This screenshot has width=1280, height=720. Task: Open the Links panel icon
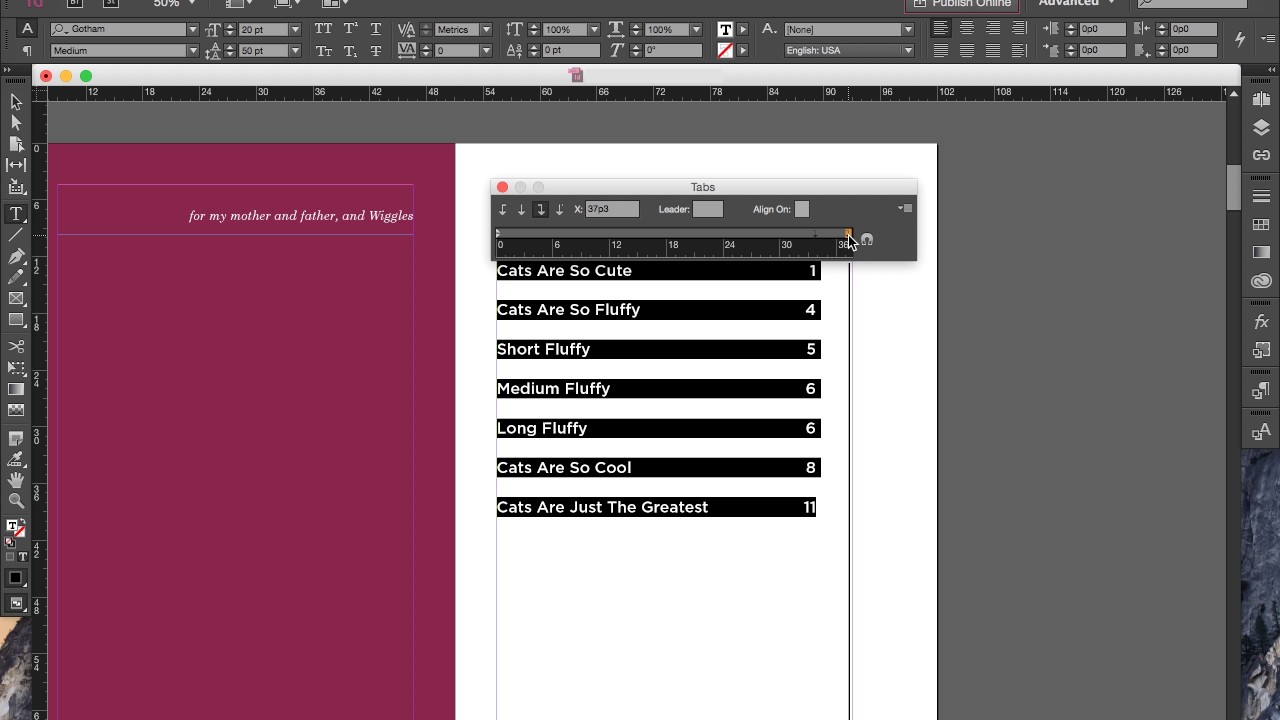click(x=1261, y=155)
